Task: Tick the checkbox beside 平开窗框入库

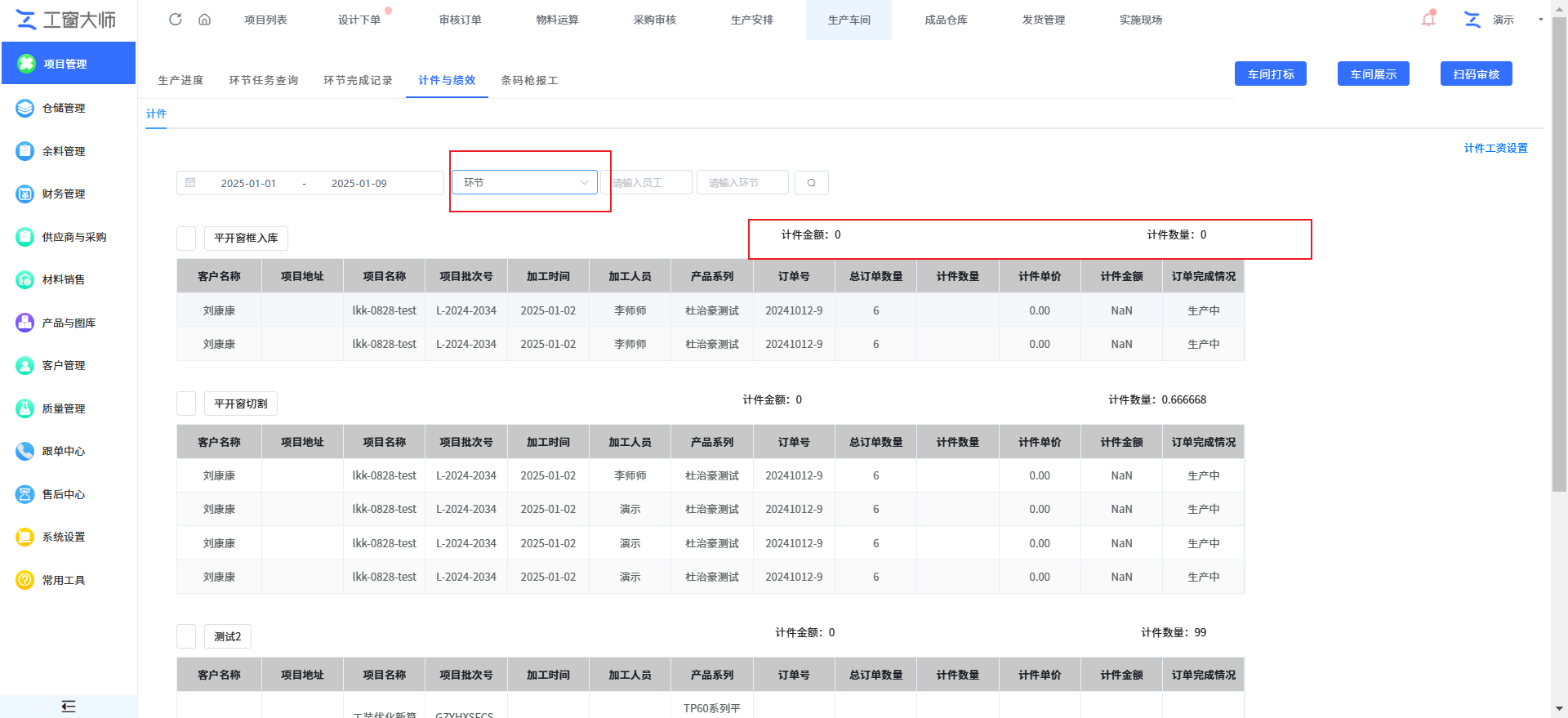Action: point(186,239)
